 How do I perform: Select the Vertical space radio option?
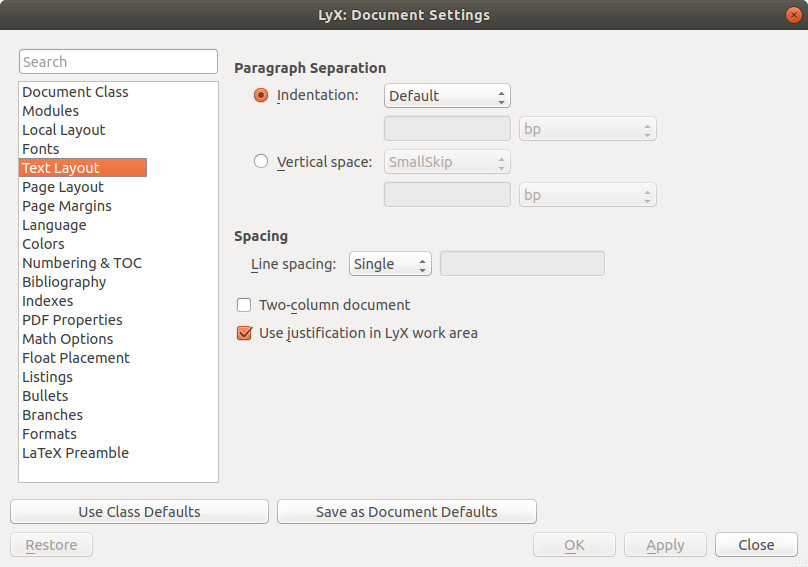coord(261,161)
